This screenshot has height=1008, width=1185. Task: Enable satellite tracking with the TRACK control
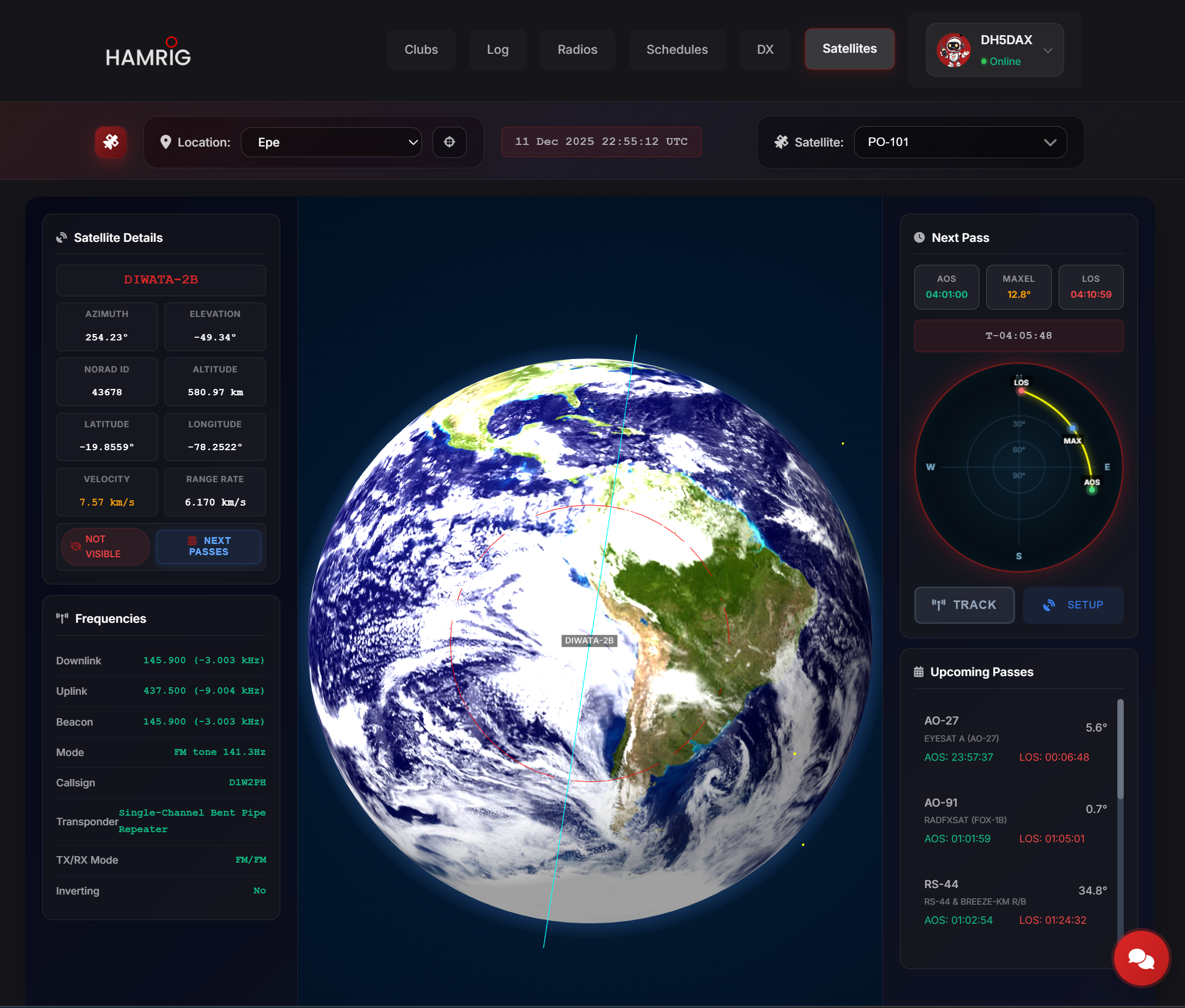[964, 605]
